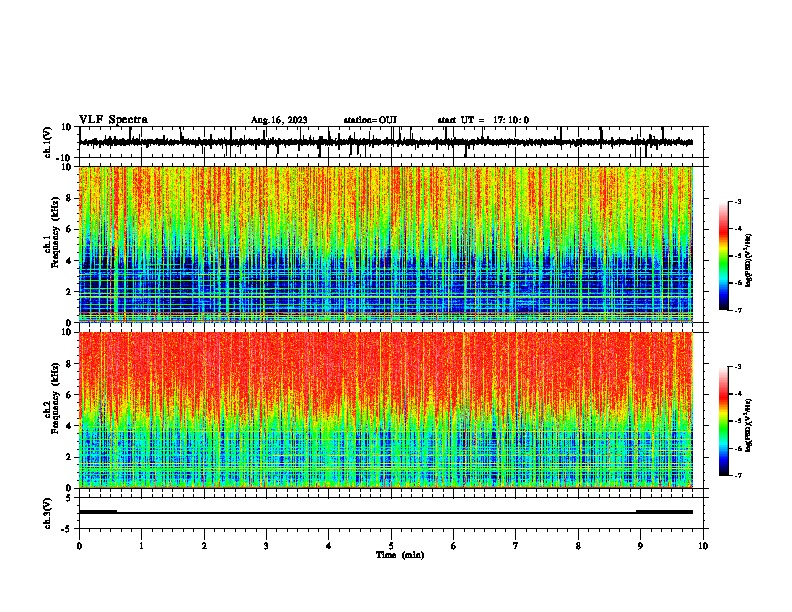This screenshot has height=612, width=792.
Task: Click the 'station=OUJ' label
Action: click(370, 120)
